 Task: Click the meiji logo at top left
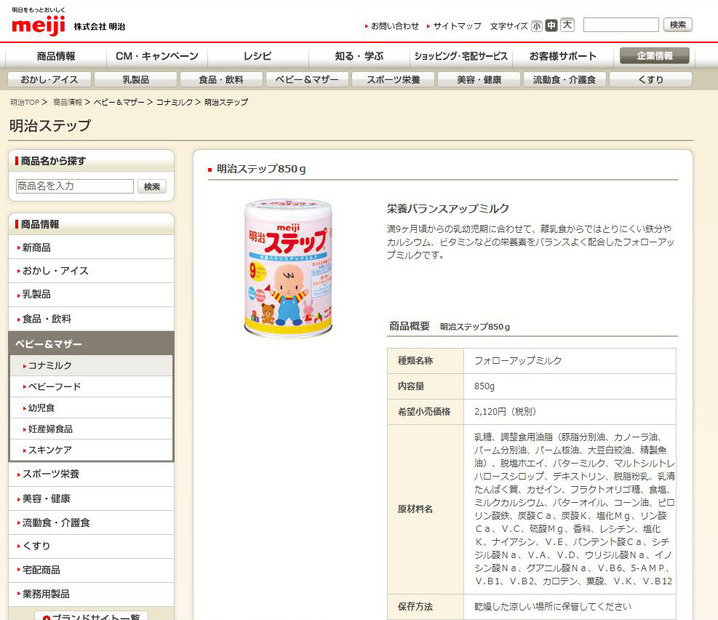point(38,25)
